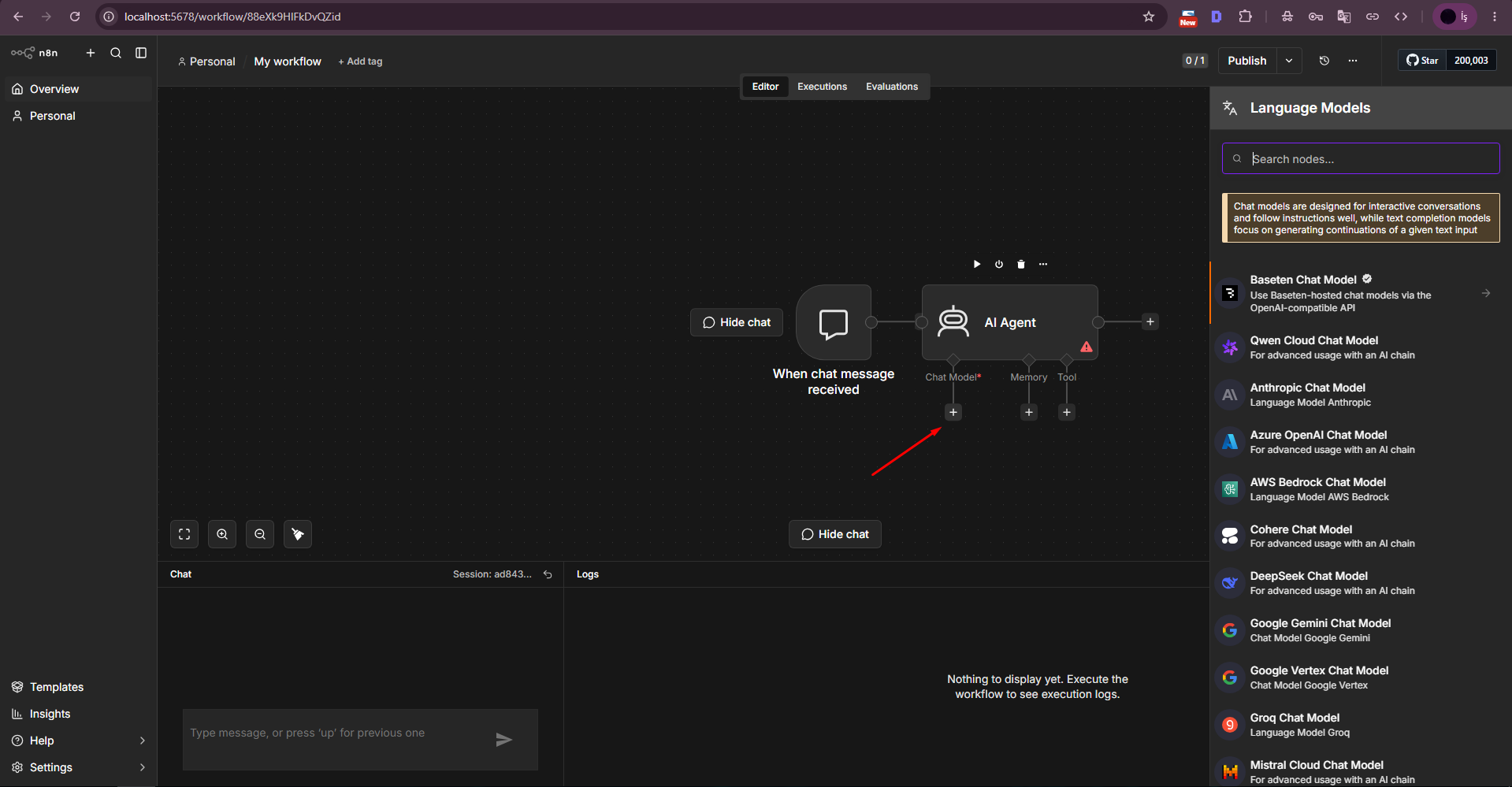Open Insights in sidebar
The height and width of the screenshot is (787, 1512).
[x=78, y=714]
